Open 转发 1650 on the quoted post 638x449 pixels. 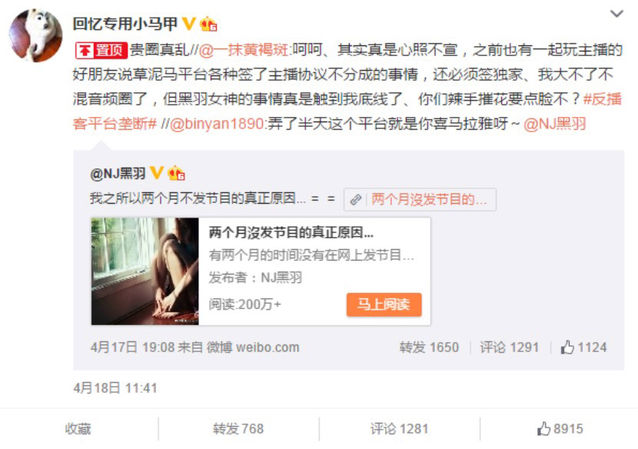coord(429,347)
